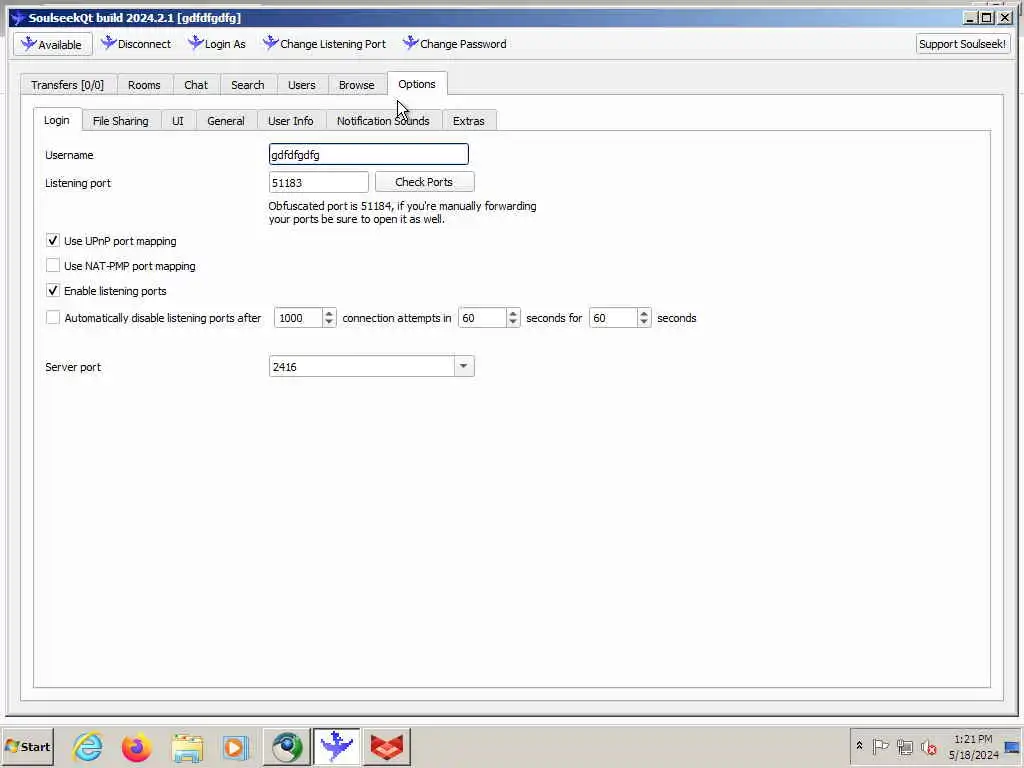Click the Soulseek title bar icon
Image resolution: width=1024 pixels, height=768 pixels.
click(18, 18)
